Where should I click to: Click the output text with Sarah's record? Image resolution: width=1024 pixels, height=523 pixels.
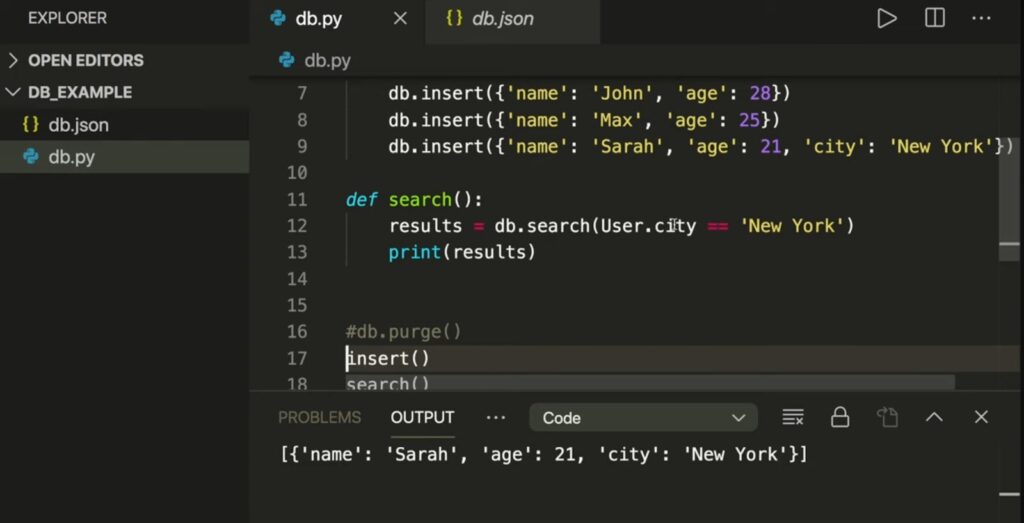tap(544, 454)
